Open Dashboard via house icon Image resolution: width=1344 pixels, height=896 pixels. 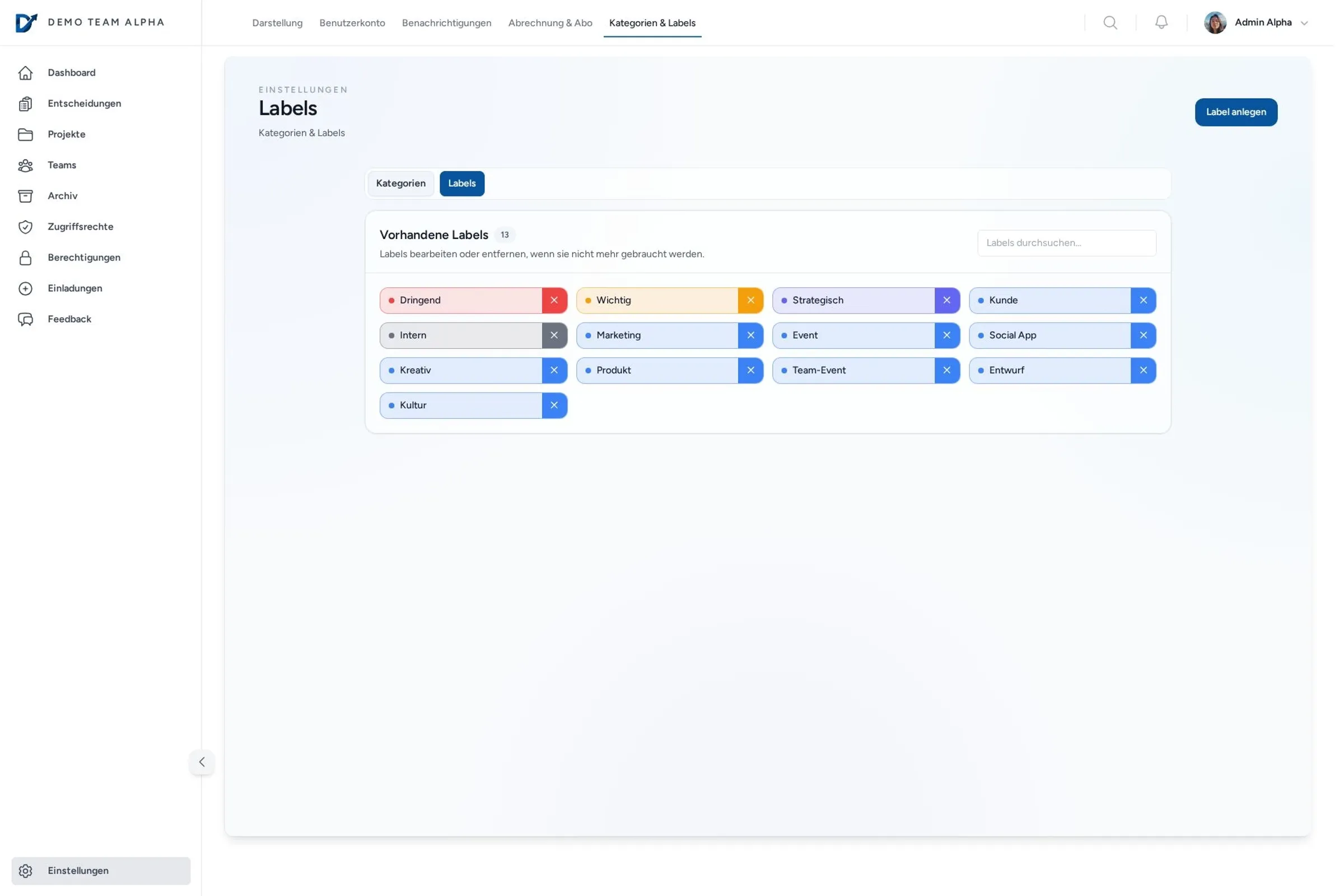25,73
